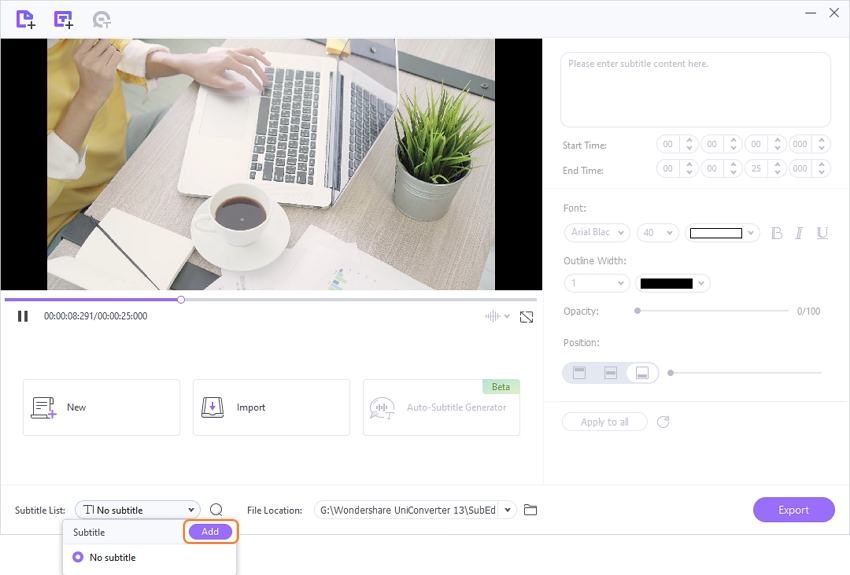Click the add file icon in top toolbar
850x575 pixels.
click(25, 20)
